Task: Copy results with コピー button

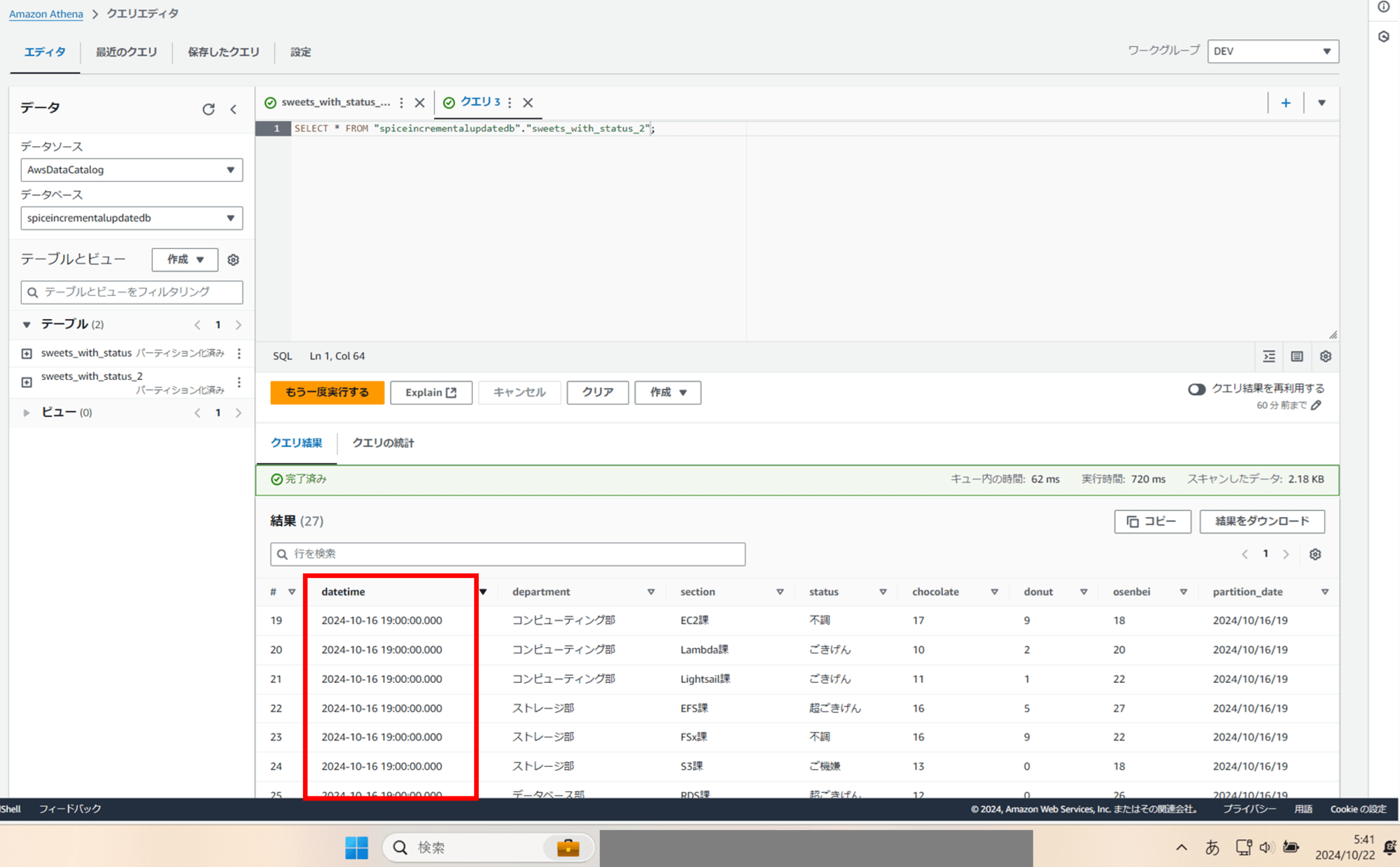Action: click(x=1152, y=521)
